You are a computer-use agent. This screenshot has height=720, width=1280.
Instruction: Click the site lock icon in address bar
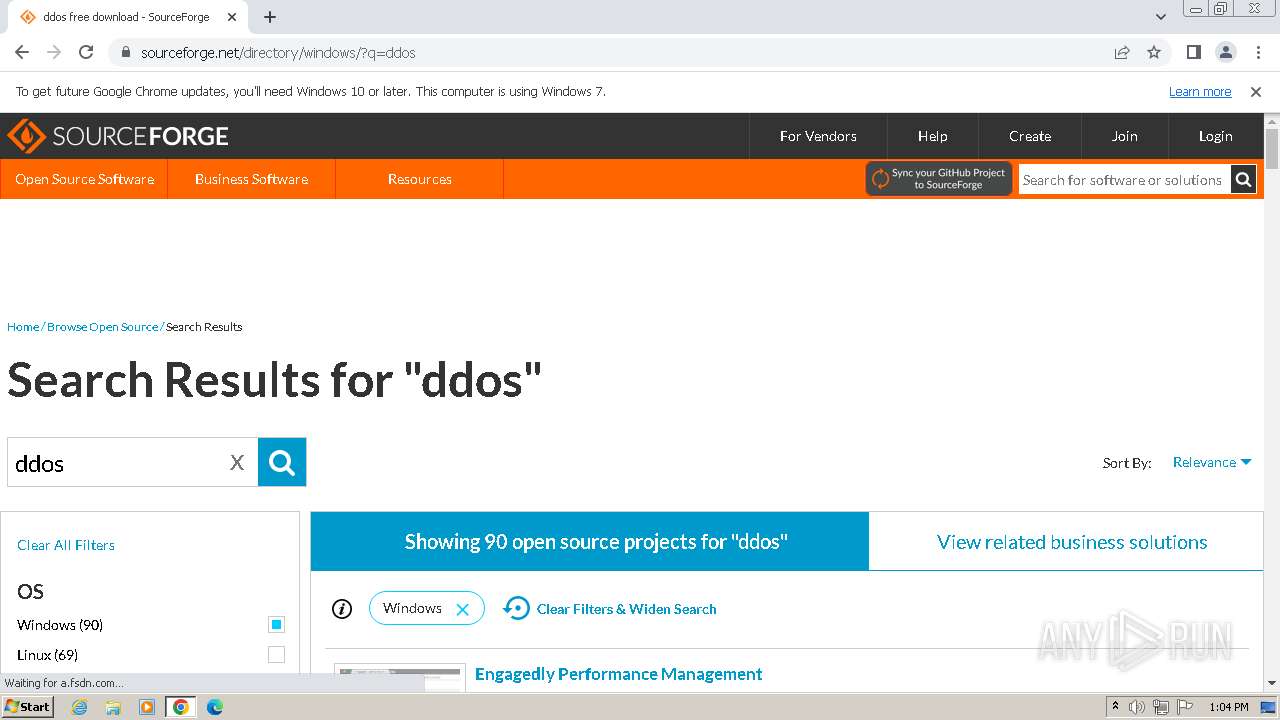[x=125, y=52]
